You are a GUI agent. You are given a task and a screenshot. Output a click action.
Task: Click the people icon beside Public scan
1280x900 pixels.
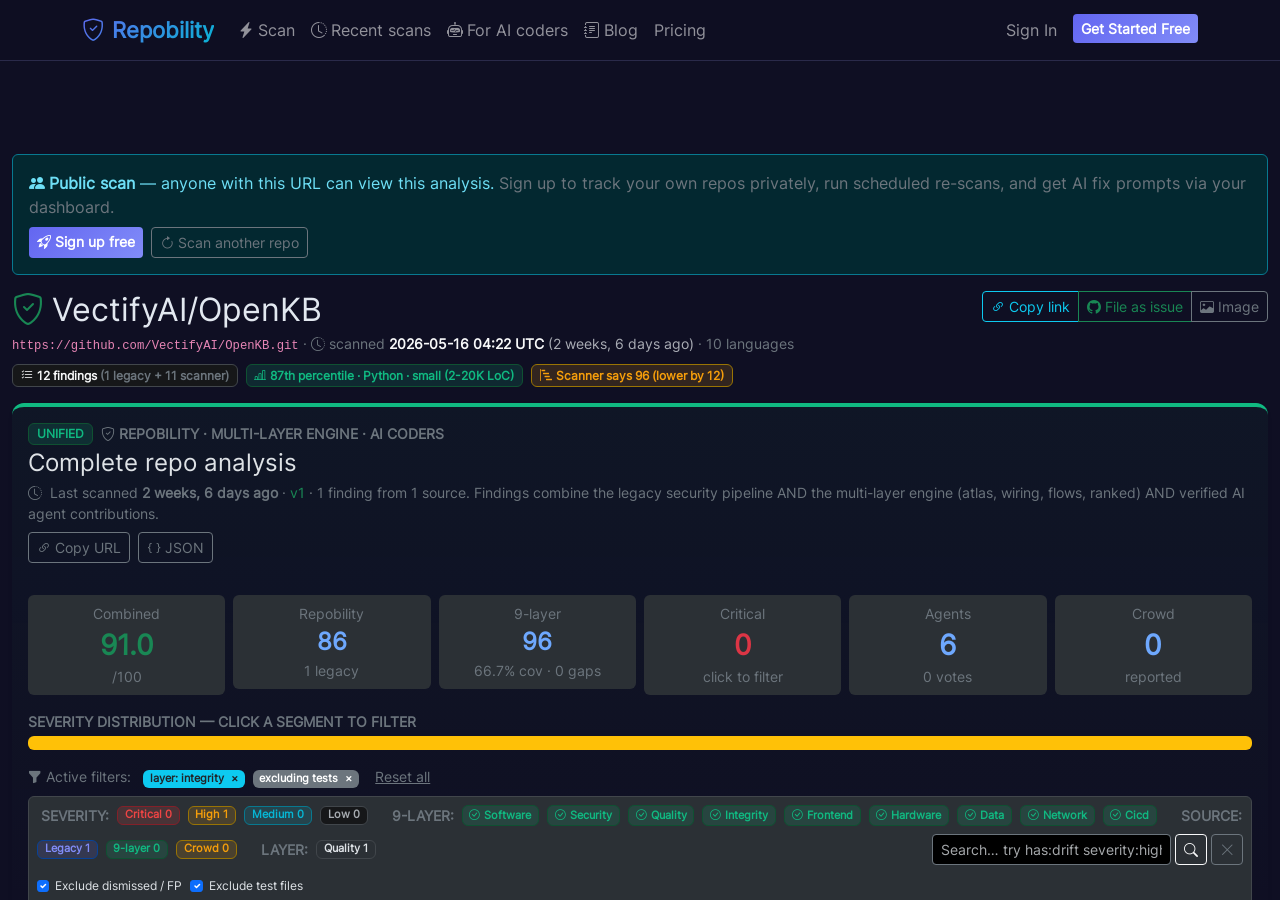[37, 183]
